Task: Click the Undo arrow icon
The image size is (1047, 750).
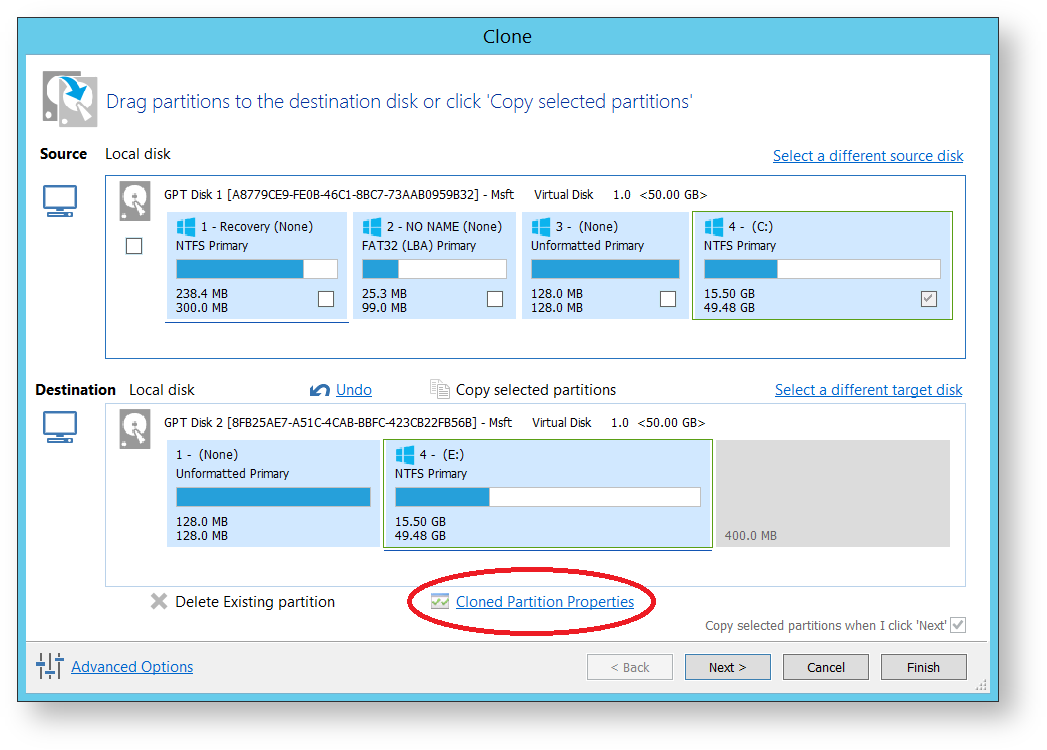Action: [320, 390]
